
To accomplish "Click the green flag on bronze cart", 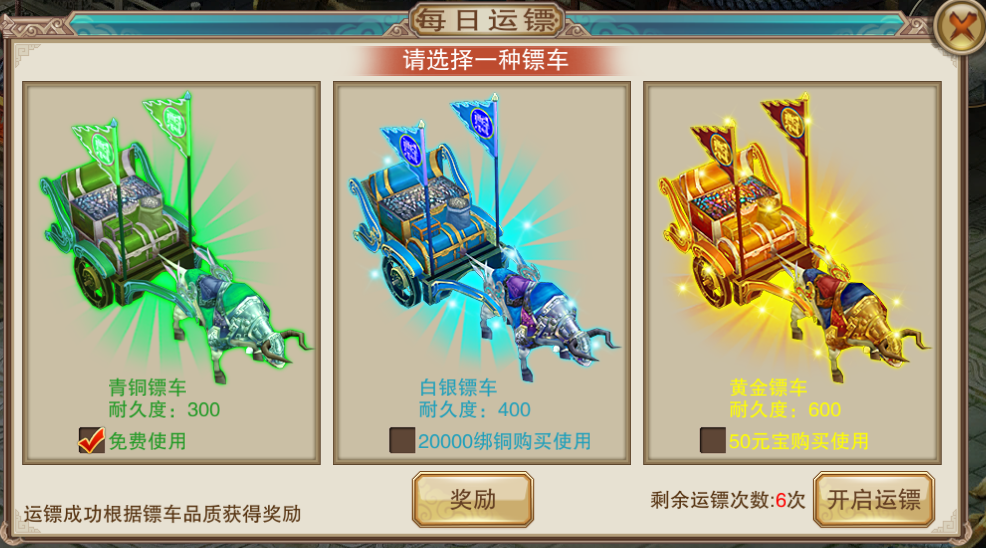I will pyautogui.click(x=169, y=121).
